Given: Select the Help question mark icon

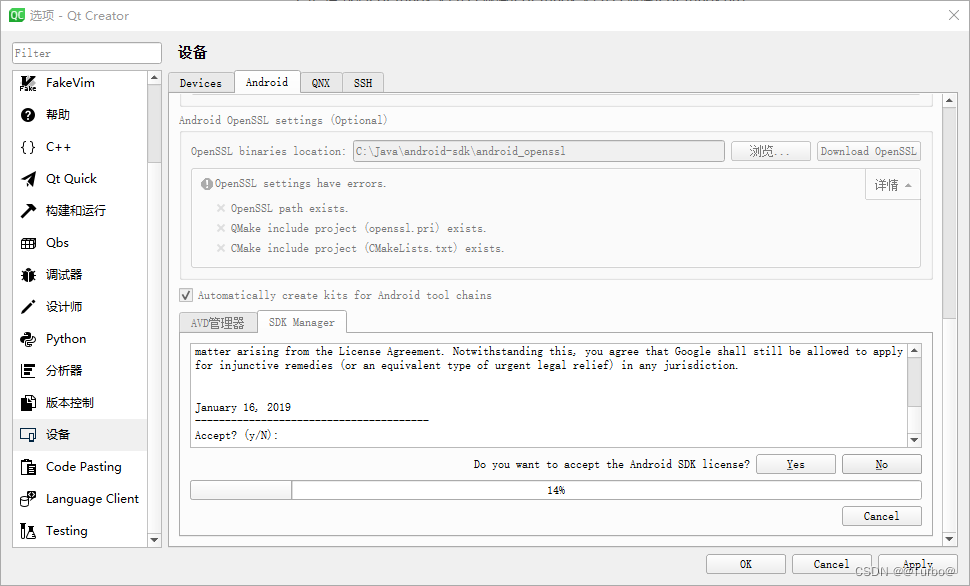Looking at the screenshot, I should 28,115.
